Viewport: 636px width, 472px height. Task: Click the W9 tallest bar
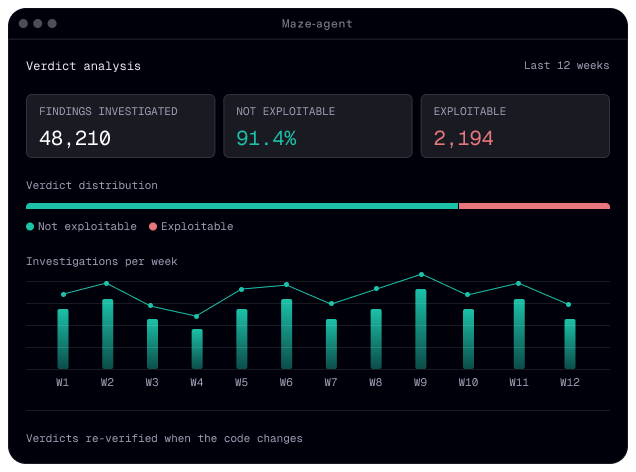(x=421, y=329)
